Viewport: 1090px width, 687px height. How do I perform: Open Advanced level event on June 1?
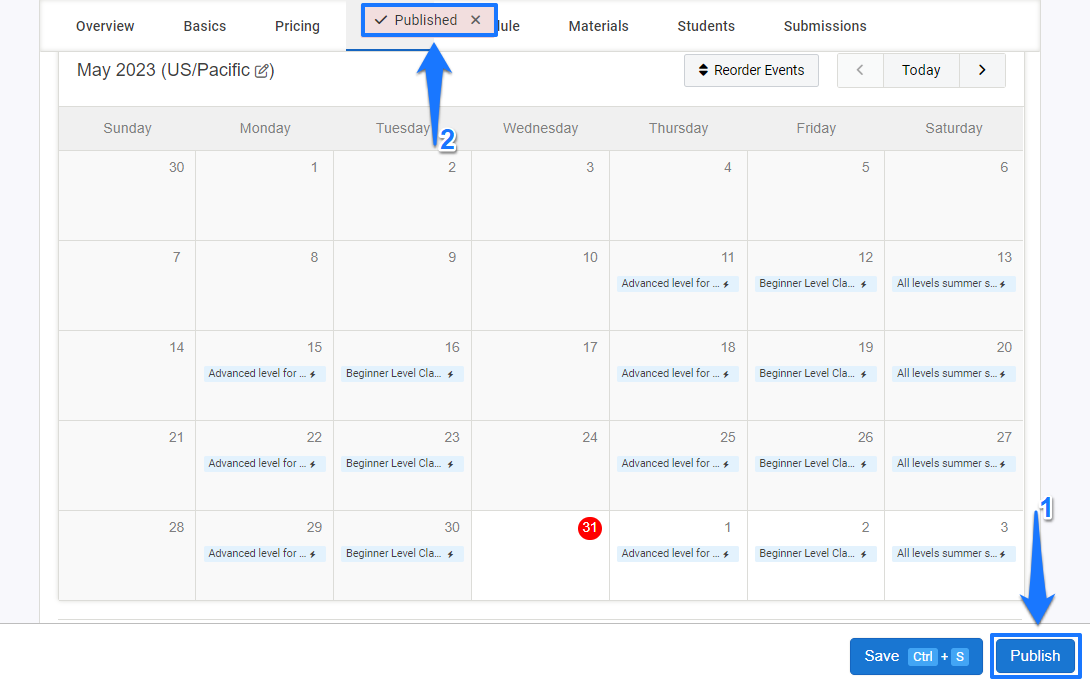tap(677, 553)
